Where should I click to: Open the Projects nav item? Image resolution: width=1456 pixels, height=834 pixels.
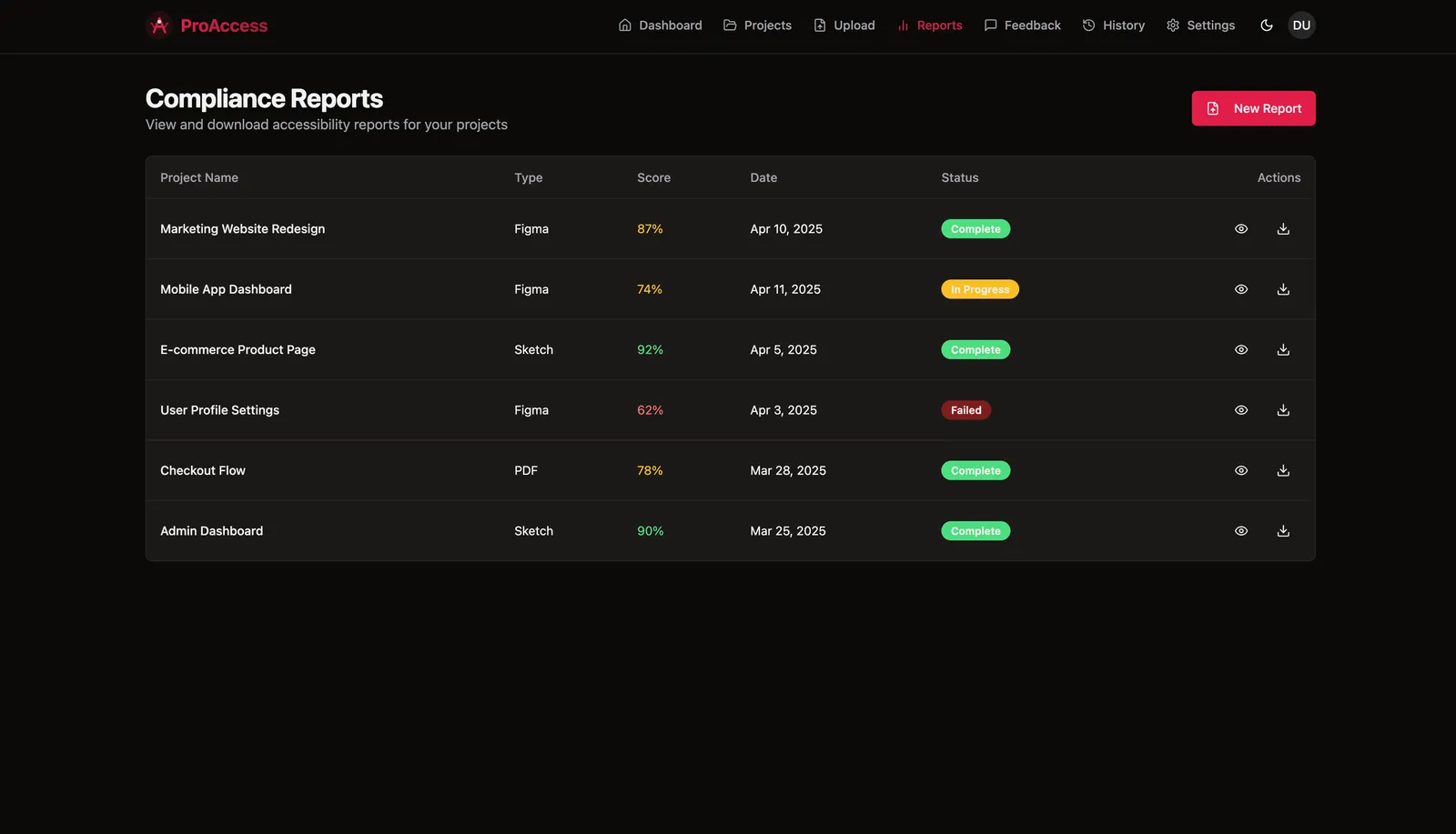[x=757, y=25]
